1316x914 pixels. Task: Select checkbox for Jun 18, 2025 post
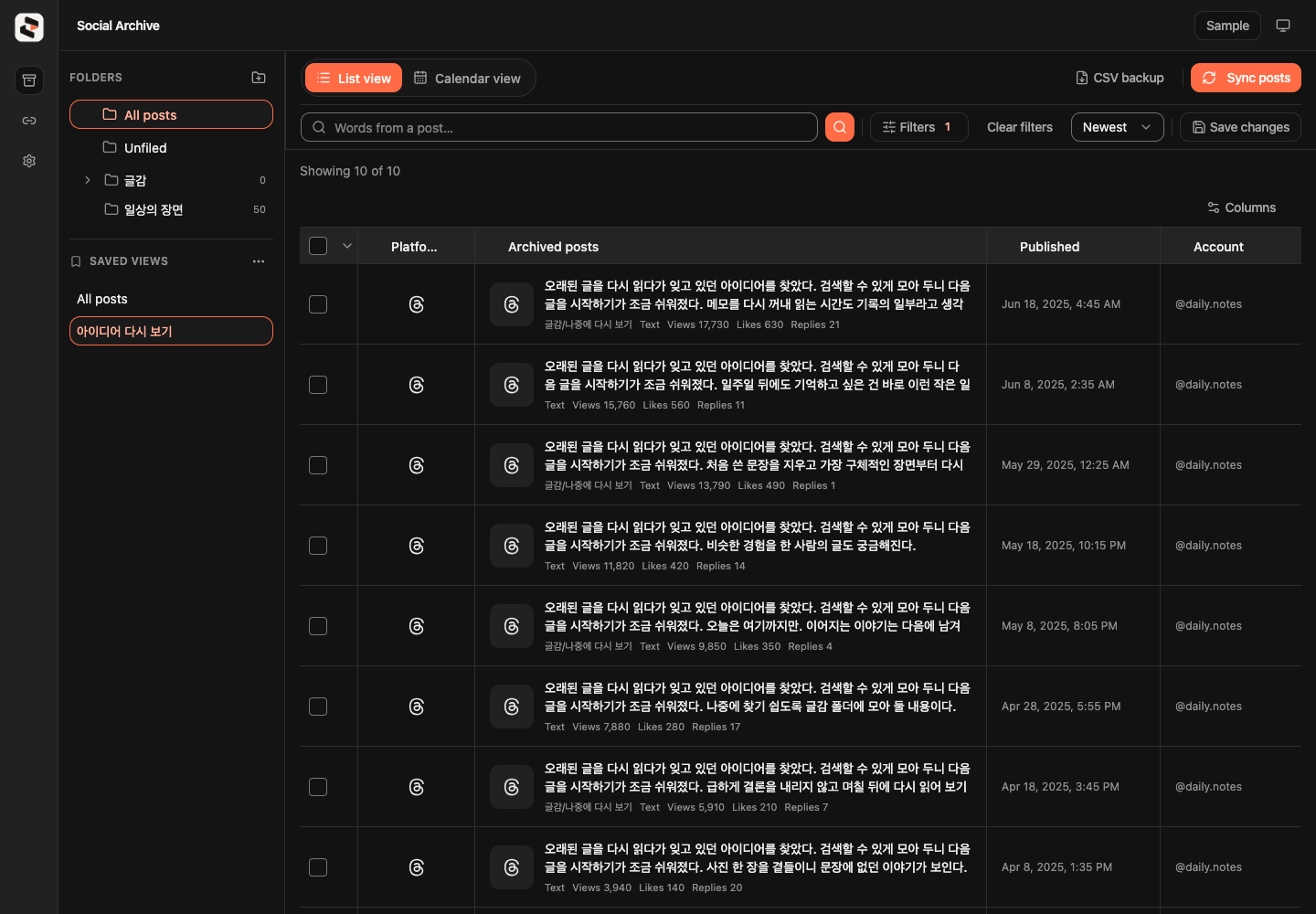(x=318, y=304)
